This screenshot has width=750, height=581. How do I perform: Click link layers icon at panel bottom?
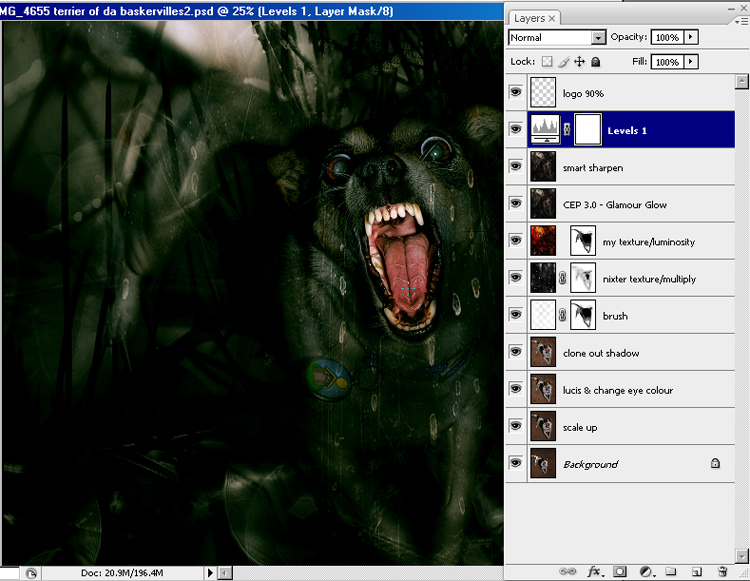(568, 571)
